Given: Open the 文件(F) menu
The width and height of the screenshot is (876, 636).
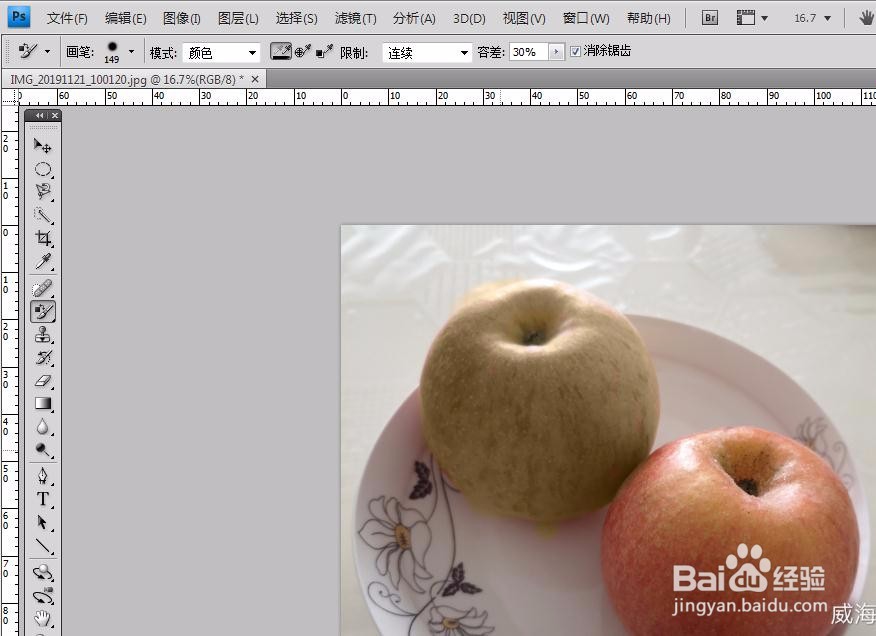Looking at the screenshot, I should pos(67,18).
